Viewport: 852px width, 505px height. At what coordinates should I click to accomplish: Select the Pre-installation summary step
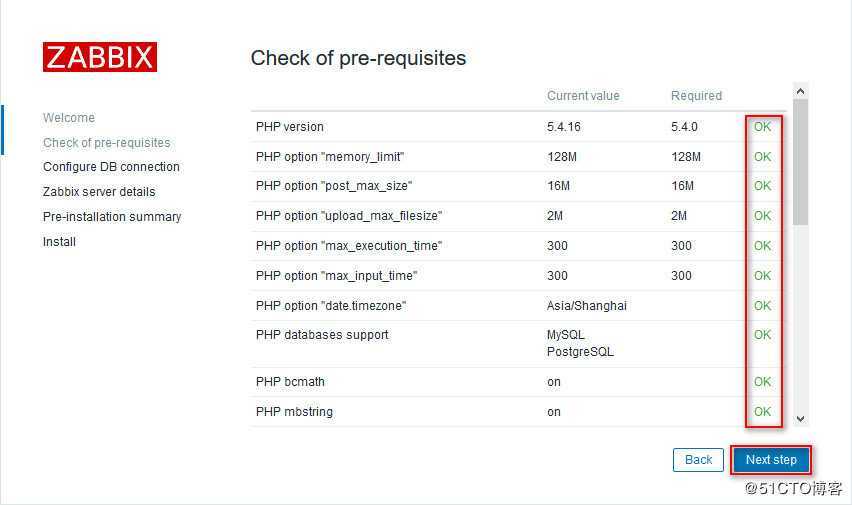[x=112, y=217]
